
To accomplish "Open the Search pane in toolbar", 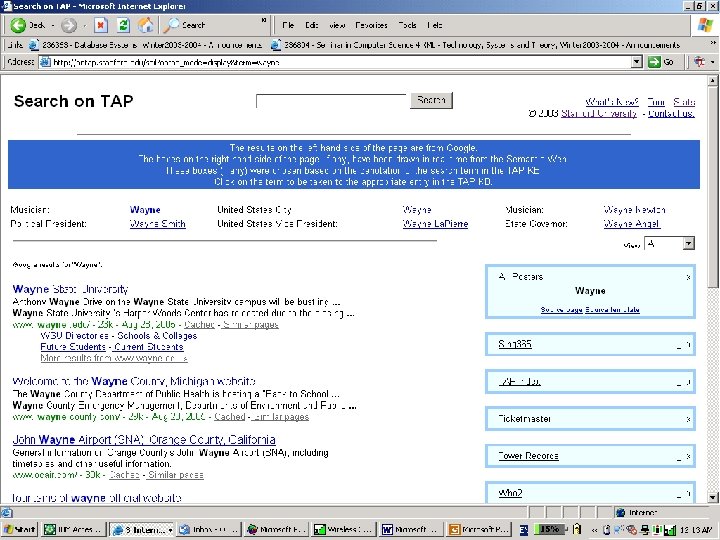I will point(185,25).
